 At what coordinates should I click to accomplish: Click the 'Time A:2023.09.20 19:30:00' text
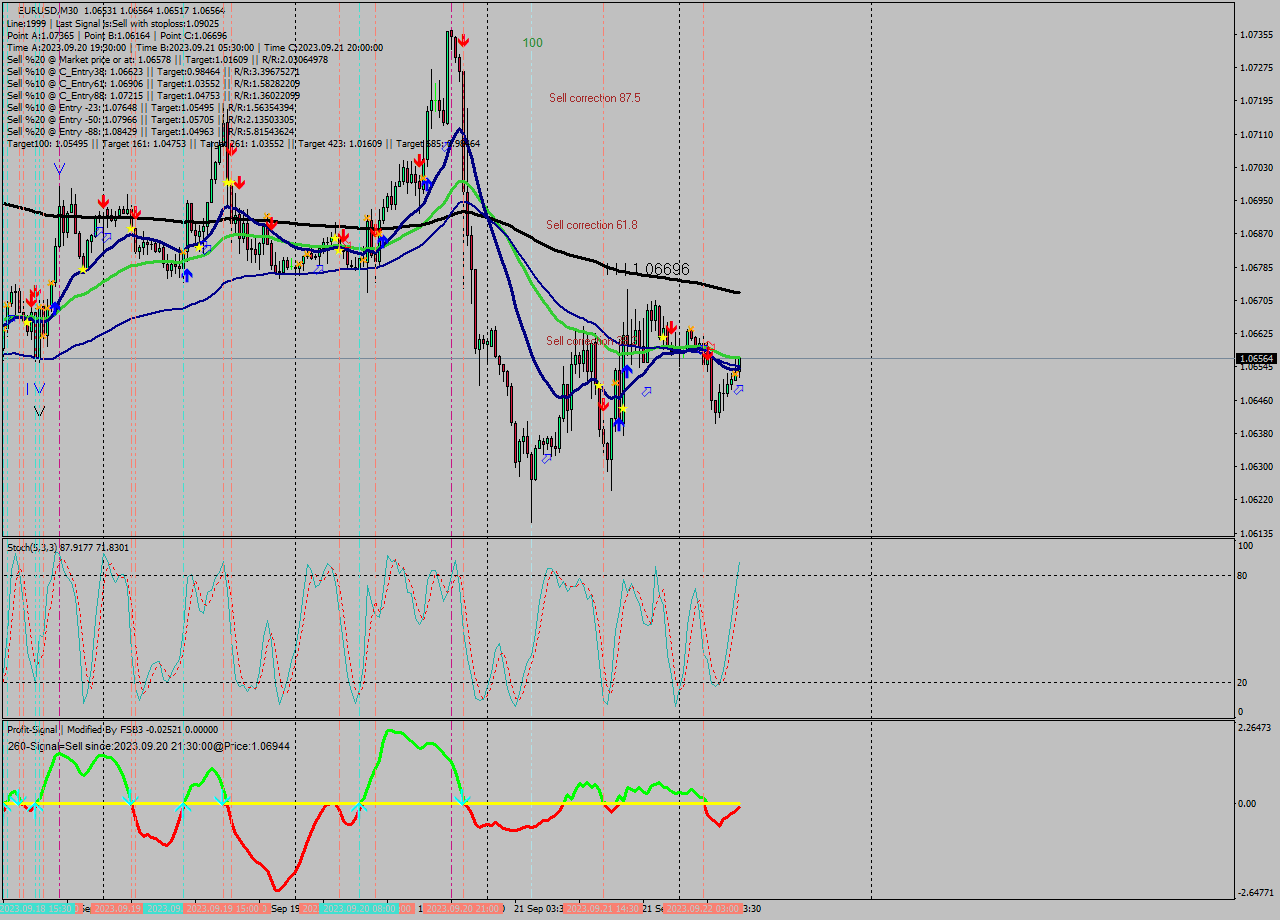click(x=66, y=47)
